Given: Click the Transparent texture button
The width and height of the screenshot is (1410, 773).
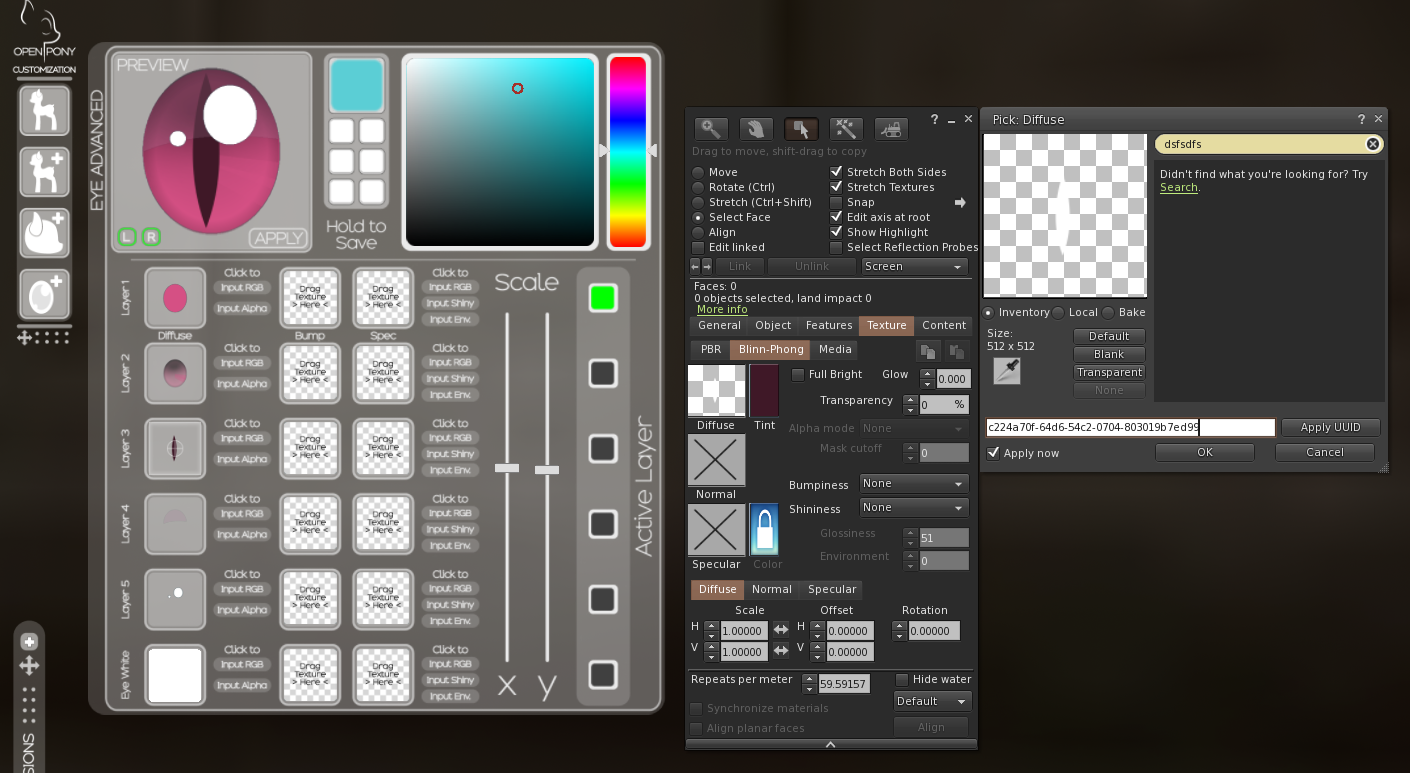Looking at the screenshot, I should tap(1108, 372).
